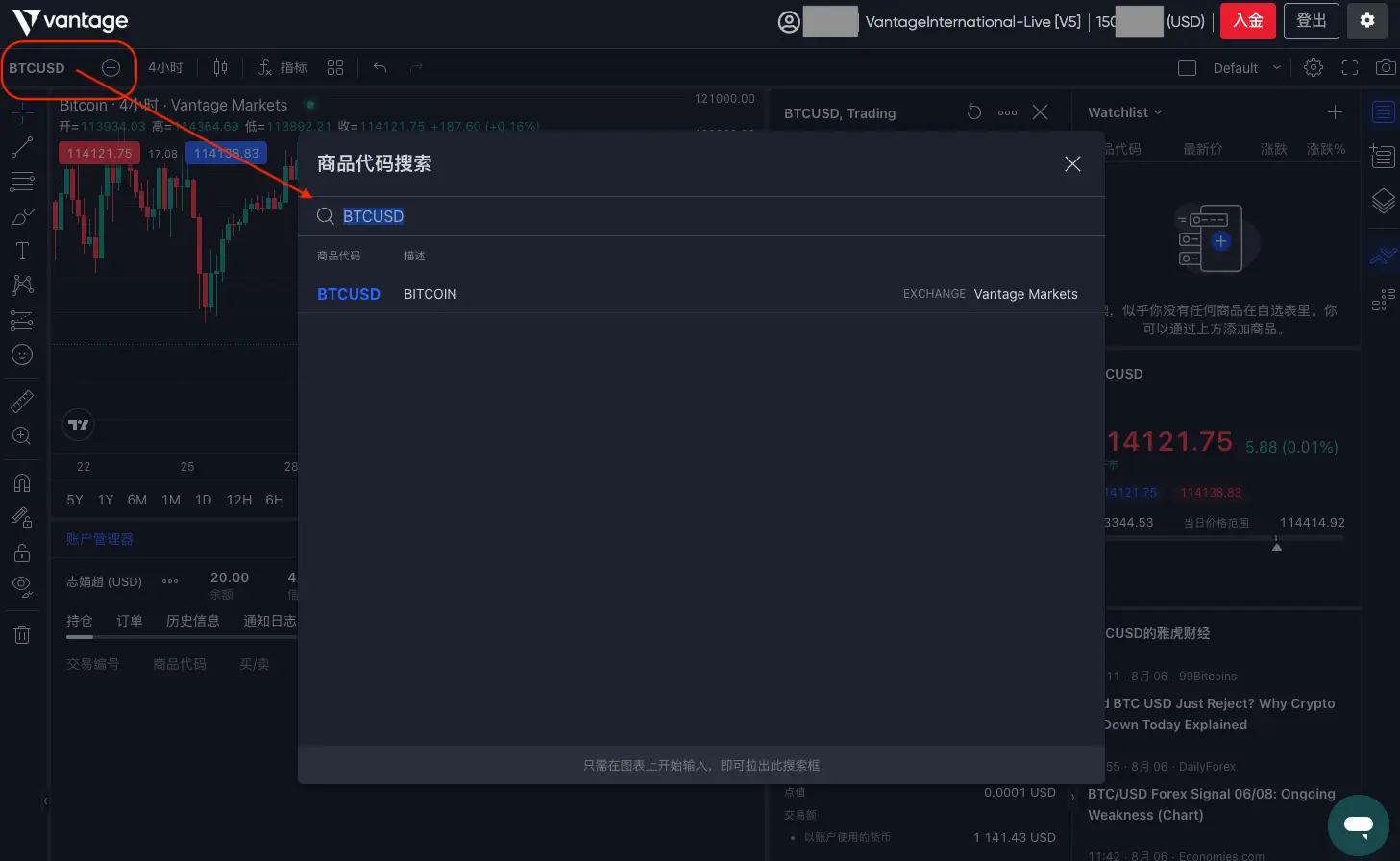
Task: Toggle the layout checkbox beside Default
Action: click(x=1187, y=68)
